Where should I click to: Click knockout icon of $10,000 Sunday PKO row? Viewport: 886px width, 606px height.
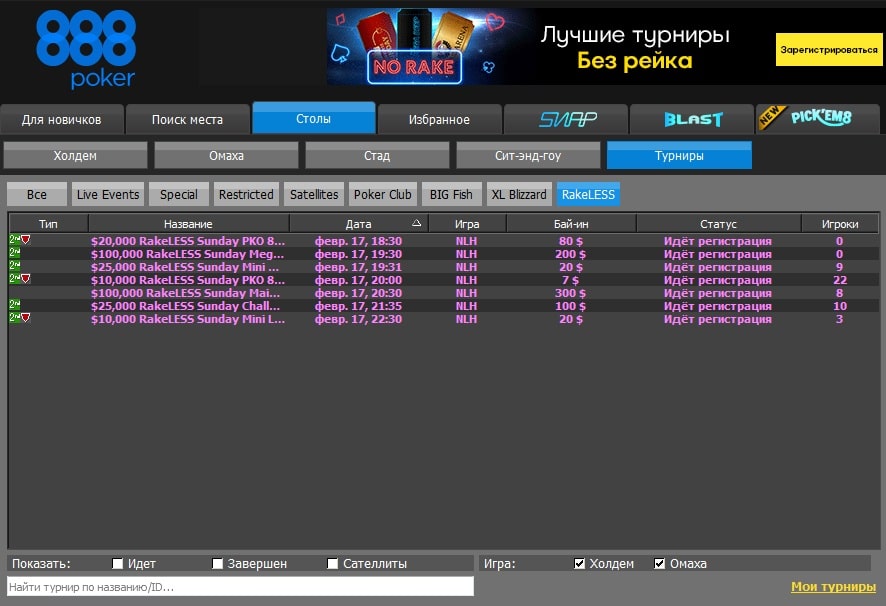click(x=25, y=279)
